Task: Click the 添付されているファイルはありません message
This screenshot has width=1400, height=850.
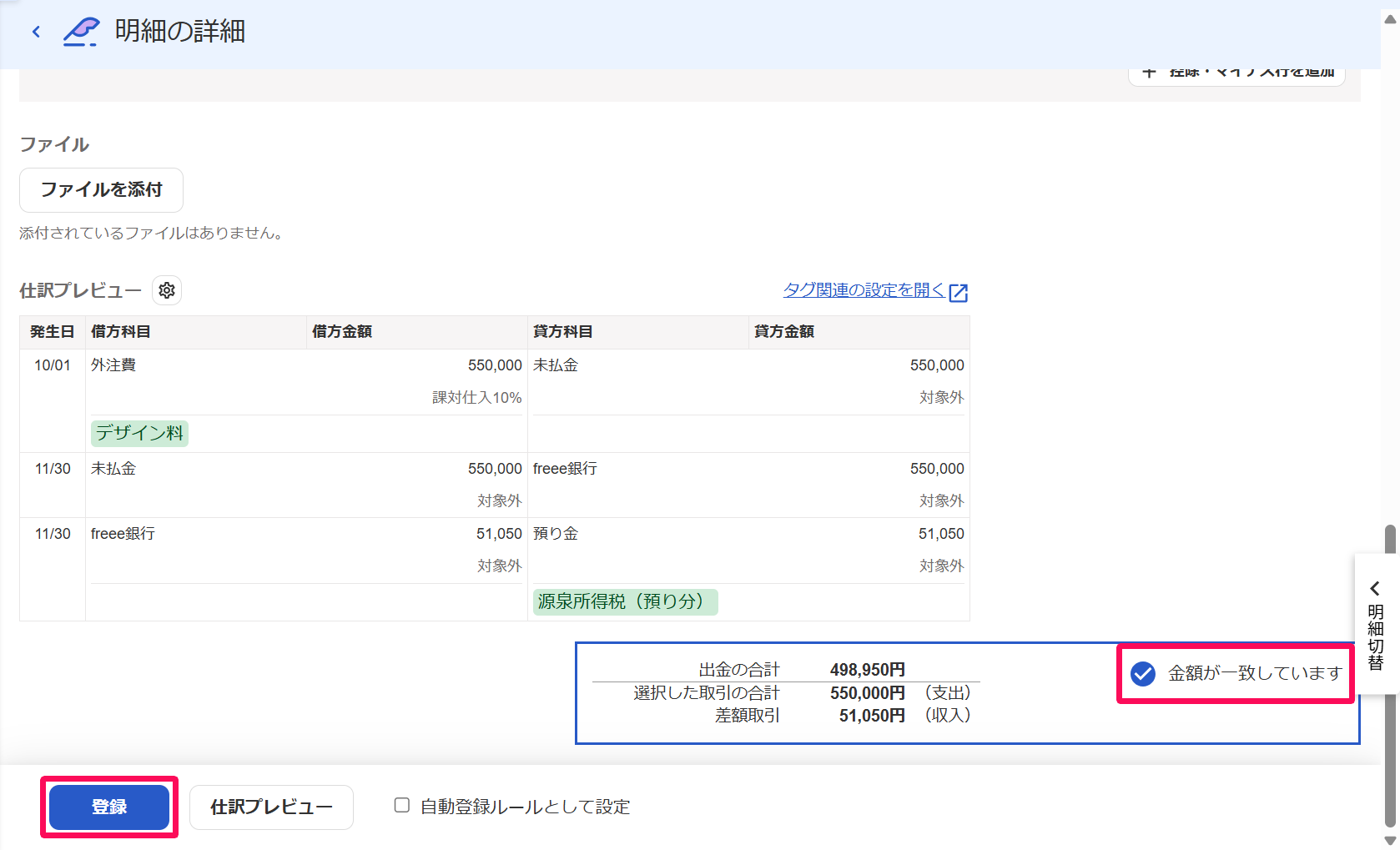Action: [x=154, y=234]
